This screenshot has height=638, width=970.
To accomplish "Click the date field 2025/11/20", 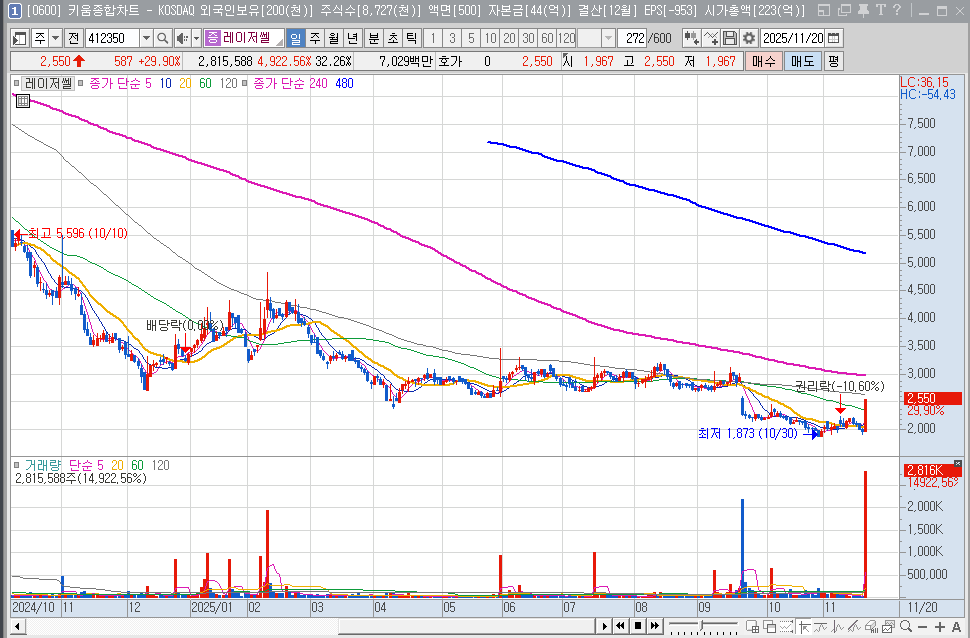I will pos(792,38).
